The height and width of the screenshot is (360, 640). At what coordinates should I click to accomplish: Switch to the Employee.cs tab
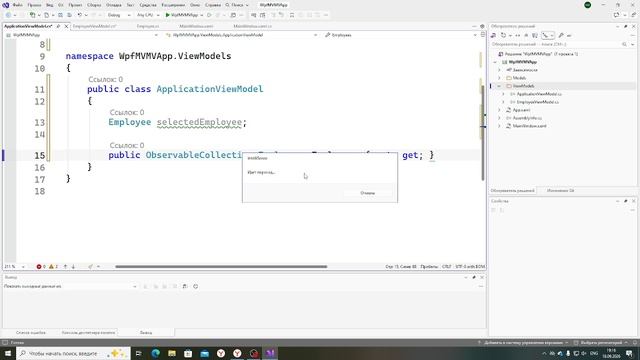point(148,26)
